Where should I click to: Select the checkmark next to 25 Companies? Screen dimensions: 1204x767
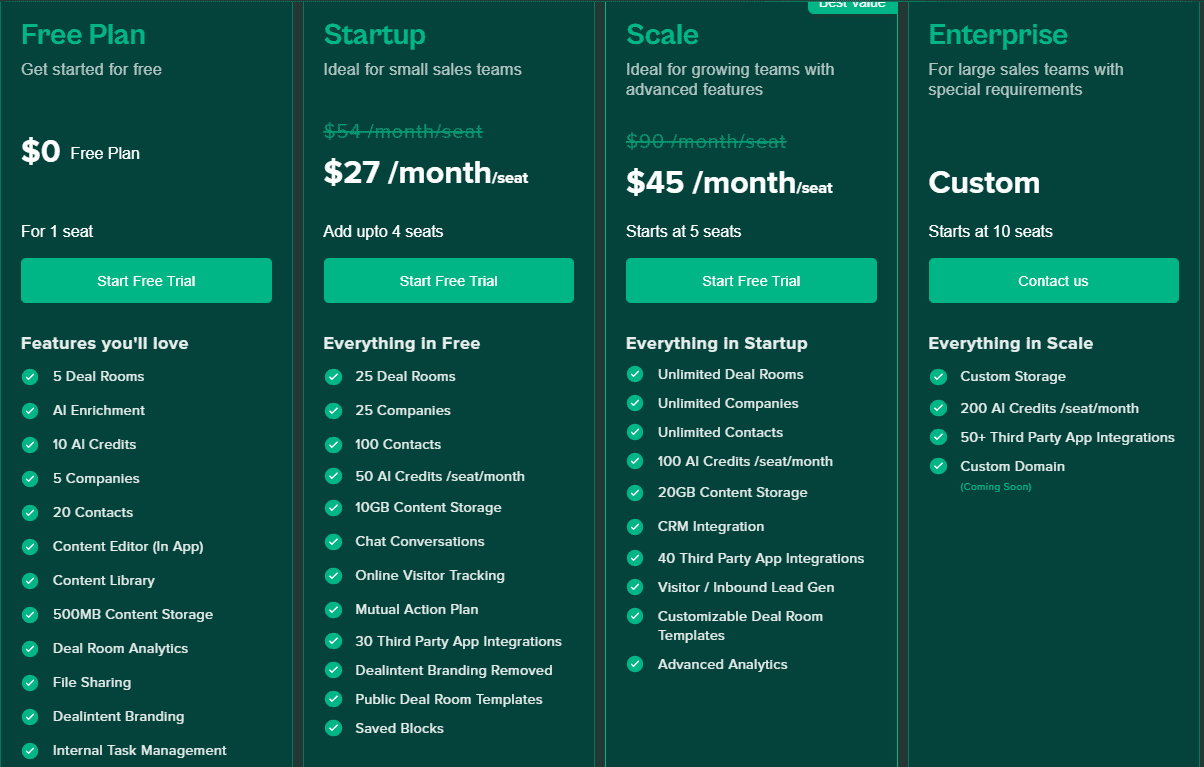click(x=333, y=411)
